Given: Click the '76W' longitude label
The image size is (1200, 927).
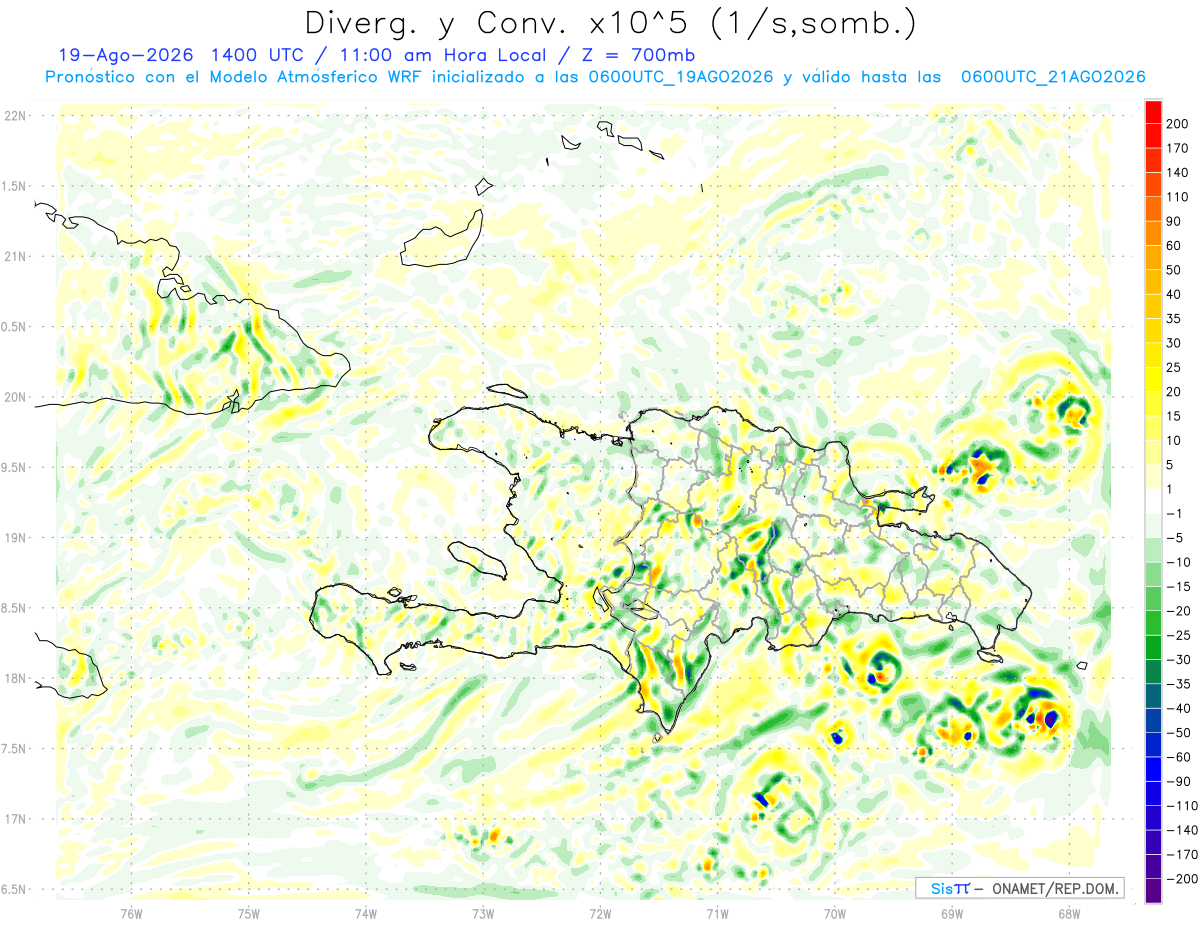Looking at the screenshot, I should 131,913.
